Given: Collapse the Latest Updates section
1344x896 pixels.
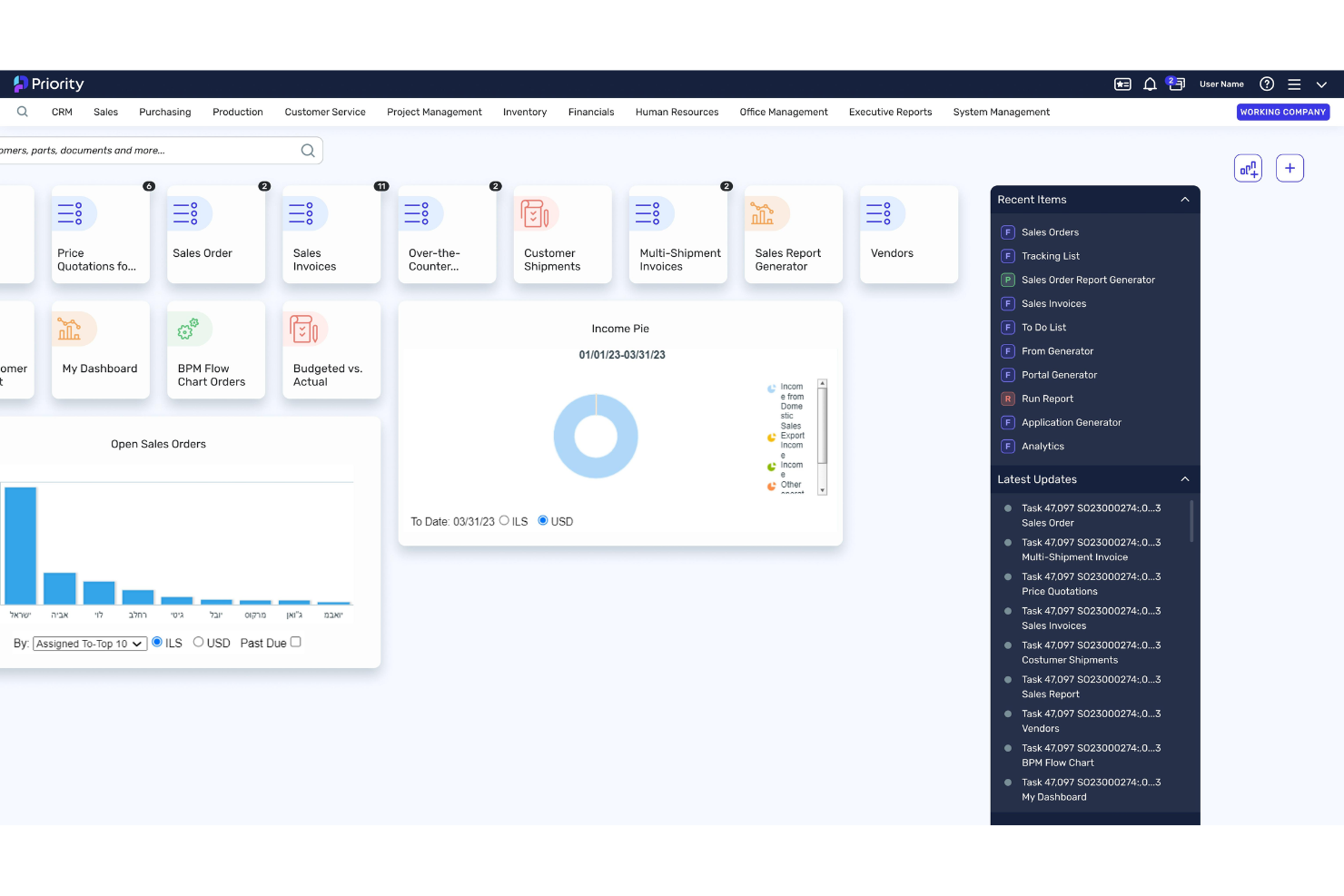Looking at the screenshot, I should [x=1184, y=478].
